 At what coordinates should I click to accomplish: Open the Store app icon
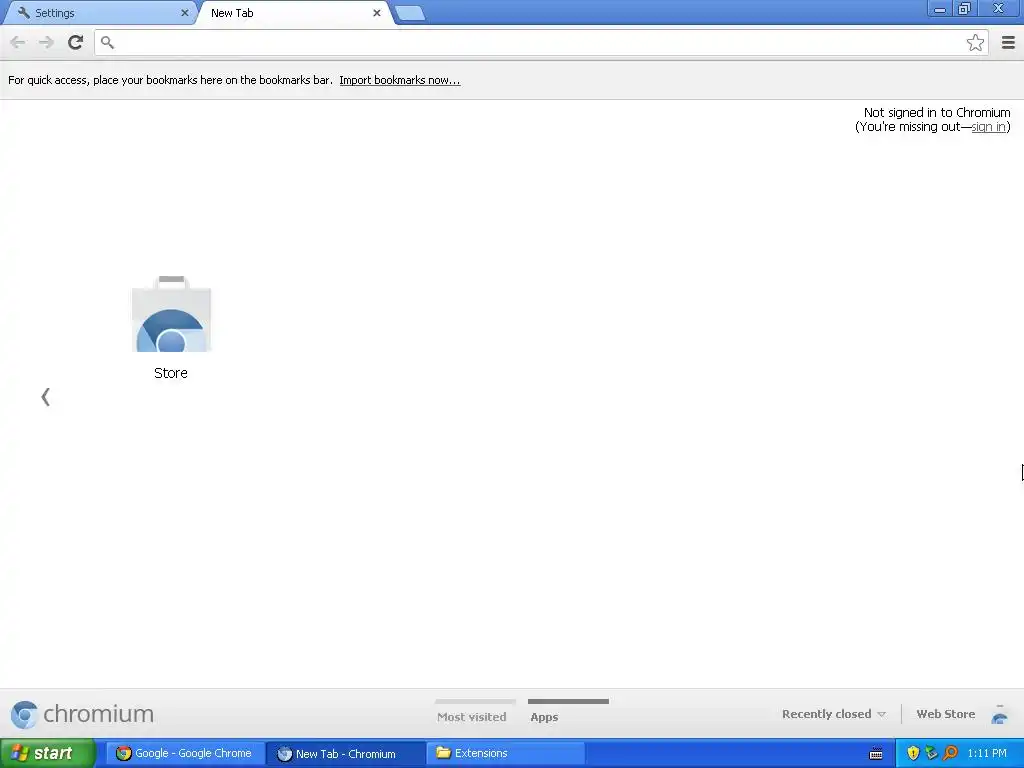[171, 314]
